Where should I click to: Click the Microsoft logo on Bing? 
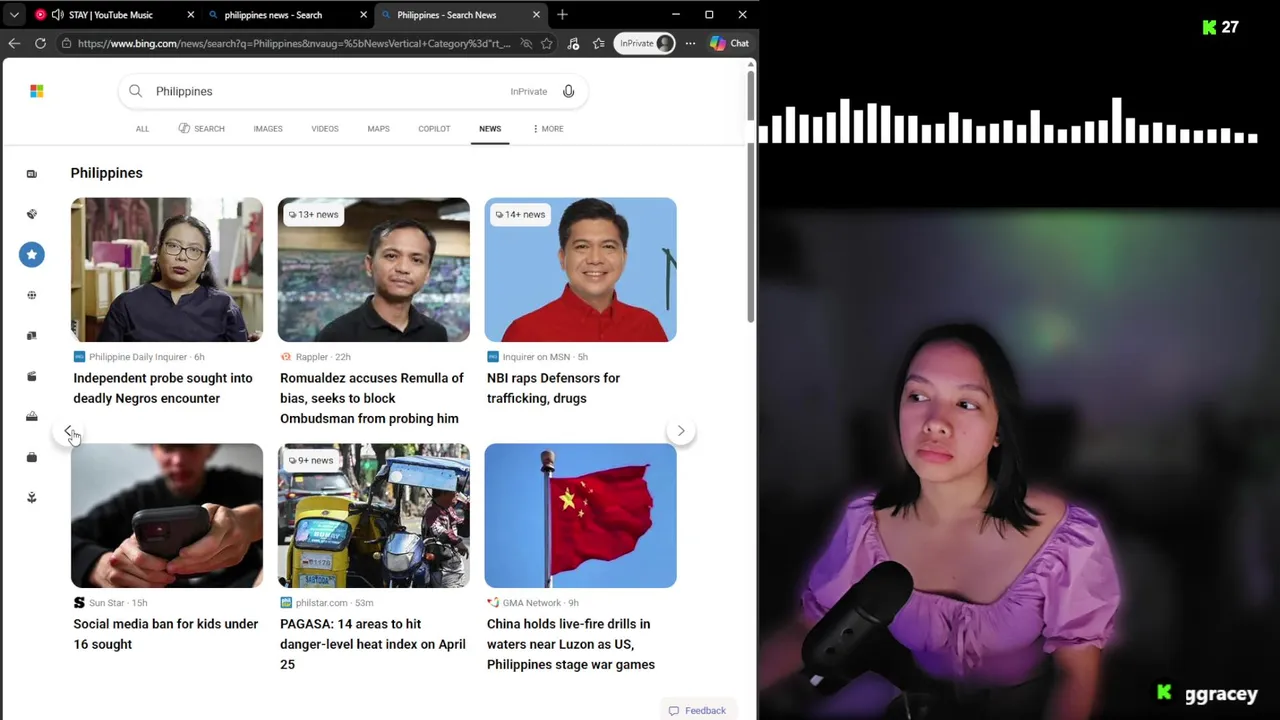[x=37, y=91]
